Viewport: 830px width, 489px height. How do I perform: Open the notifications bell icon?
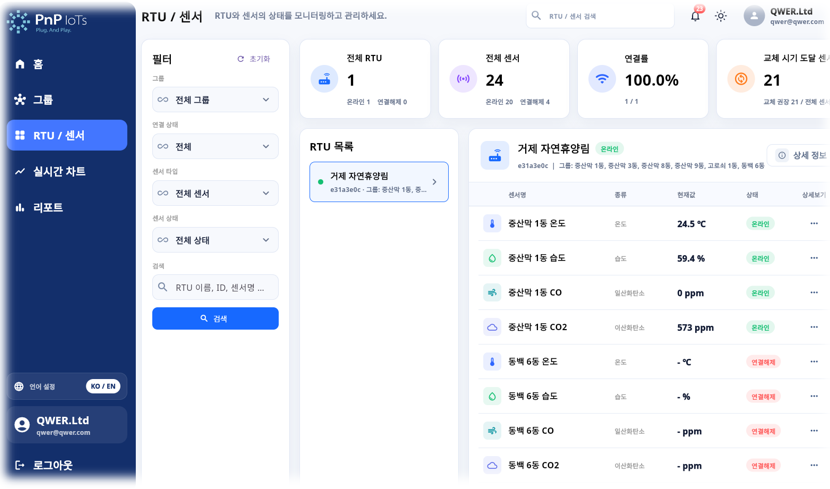[x=696, y=16]
